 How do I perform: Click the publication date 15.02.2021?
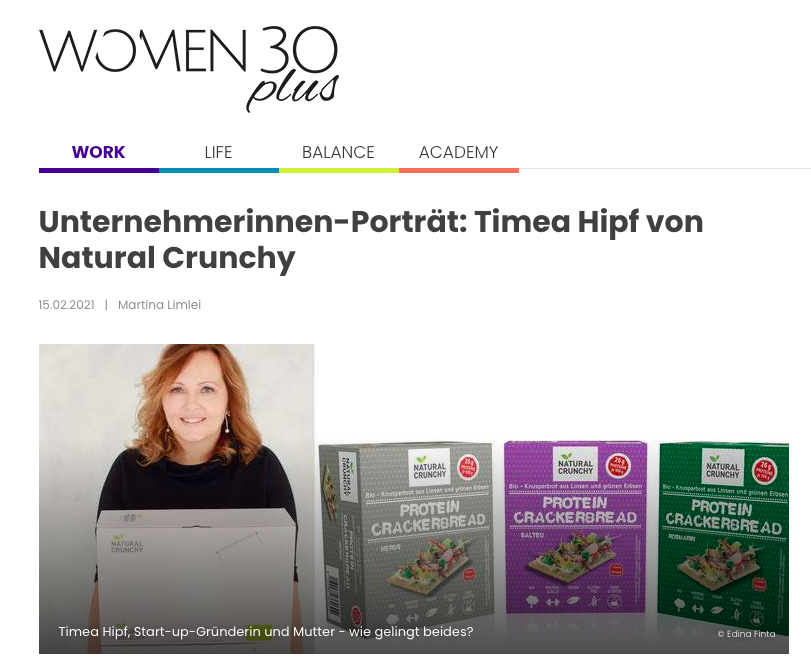(67, 305)
